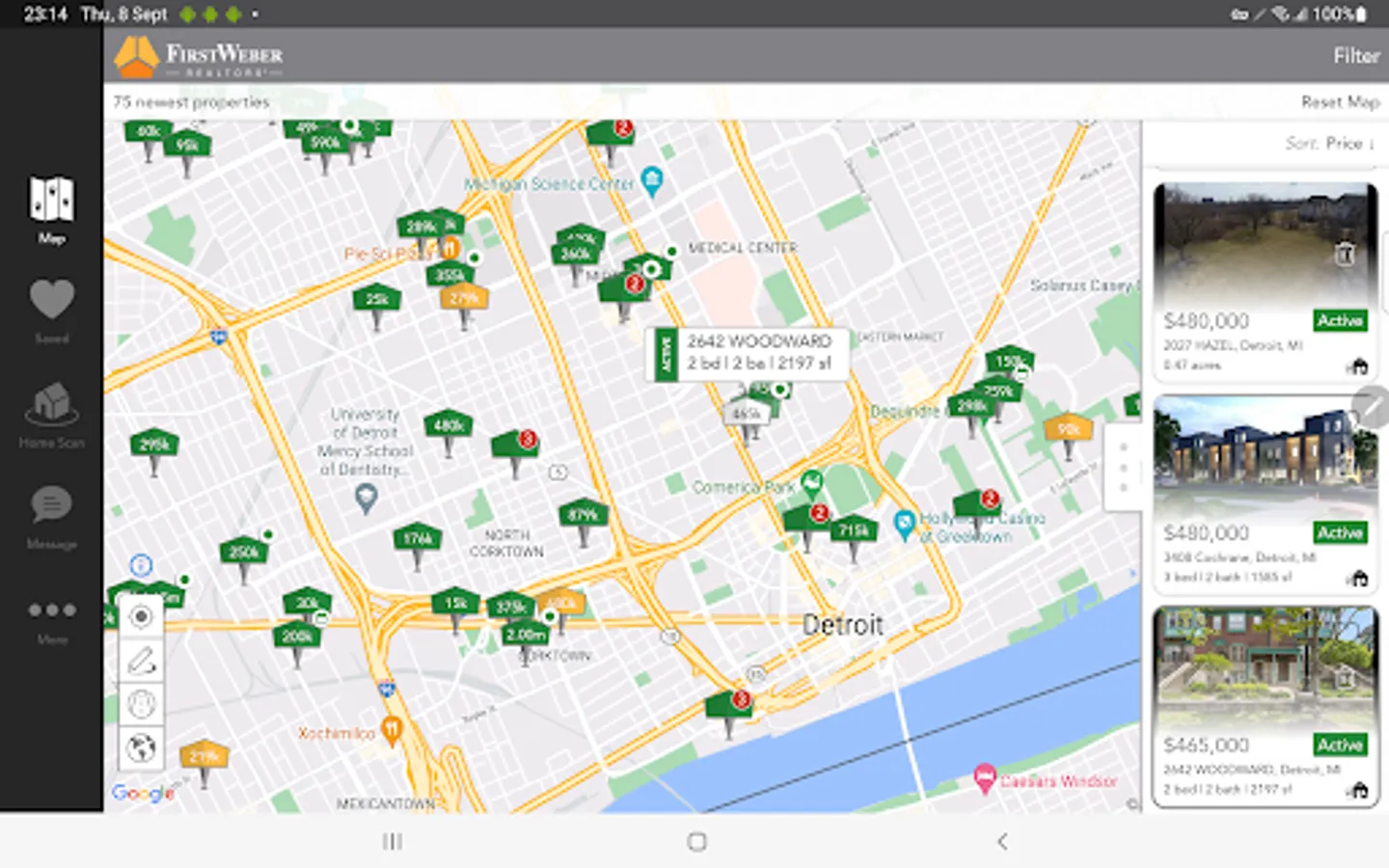This screenshot has height=868, width=1389.
Task: Click trash icon on 2027 Hazel listing
Action: point(1344,254)
